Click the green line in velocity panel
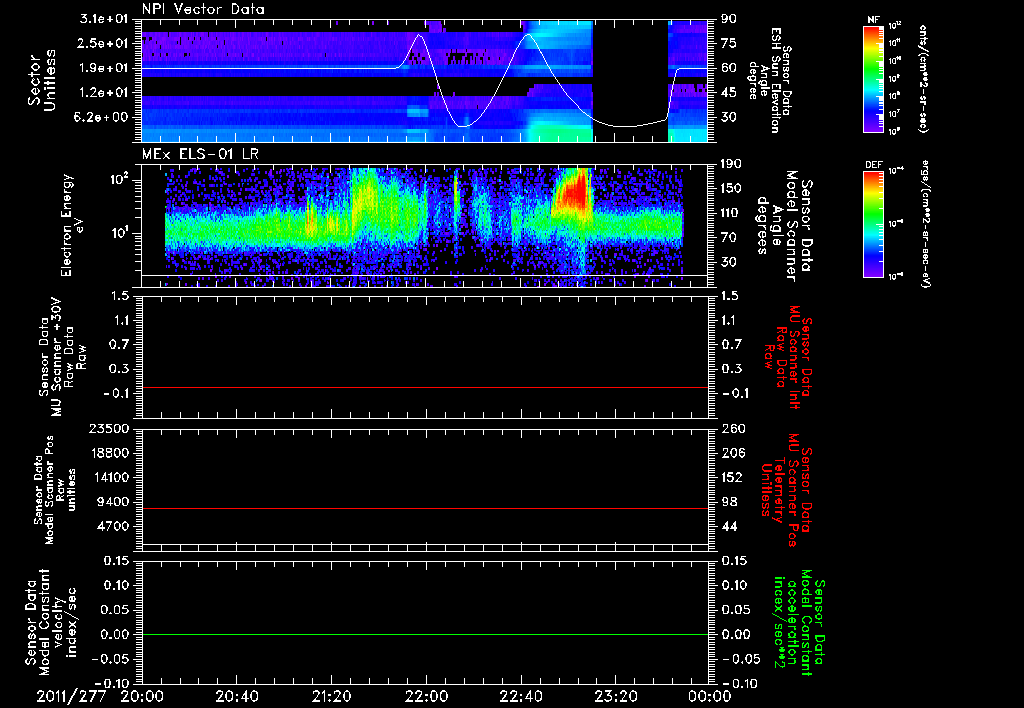The width and height of the screenshot is (1024, 708). pyautogui.click(x=425, y=634)
